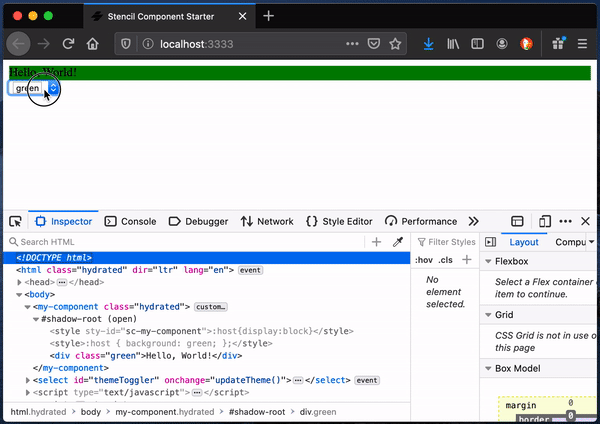Image resolution: width=600 pixels, height=424 pixels.
Task: Open the Debugger tab
Action: (198, 221)
